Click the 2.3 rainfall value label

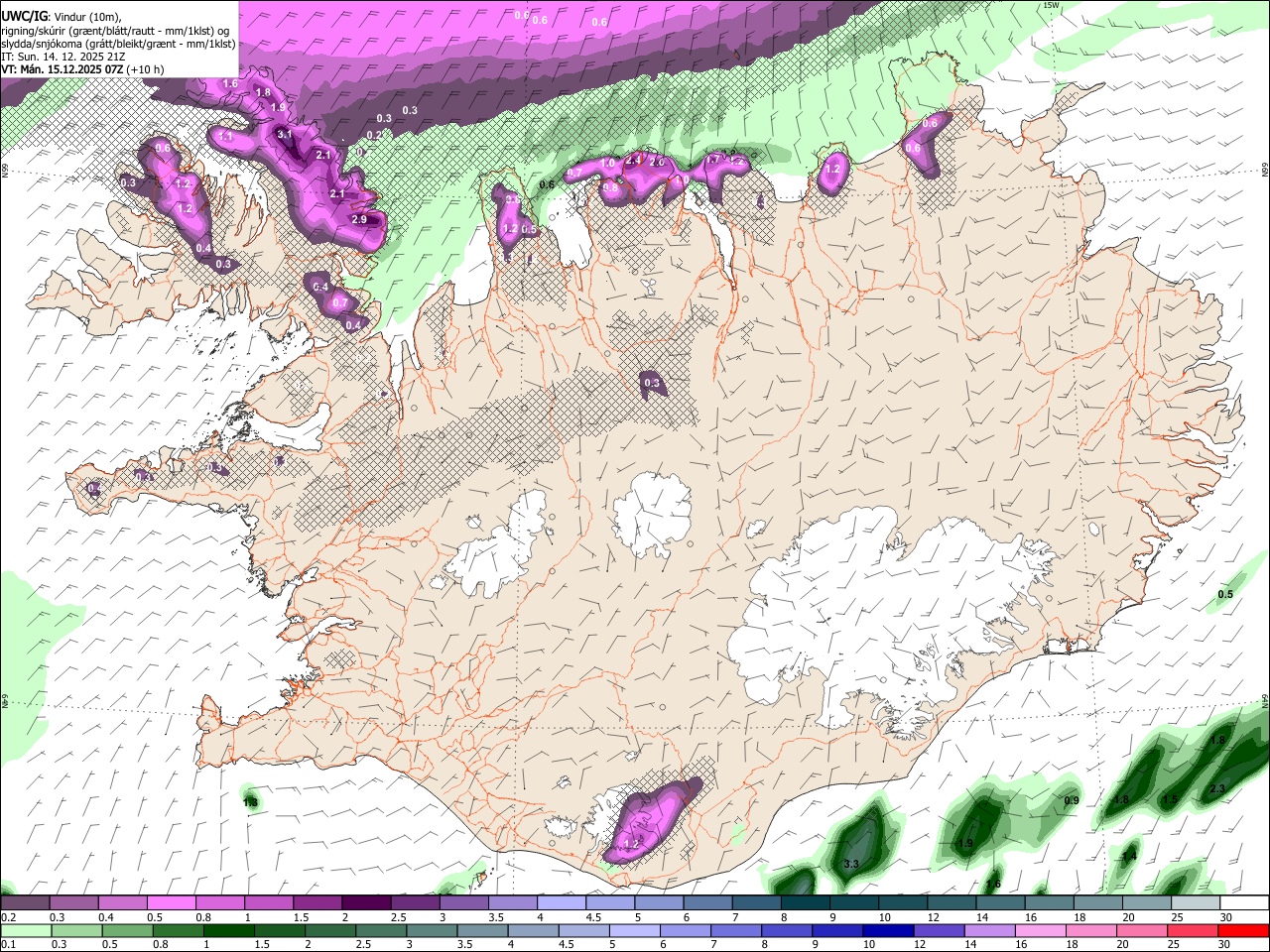click(x=1218, y=788)
